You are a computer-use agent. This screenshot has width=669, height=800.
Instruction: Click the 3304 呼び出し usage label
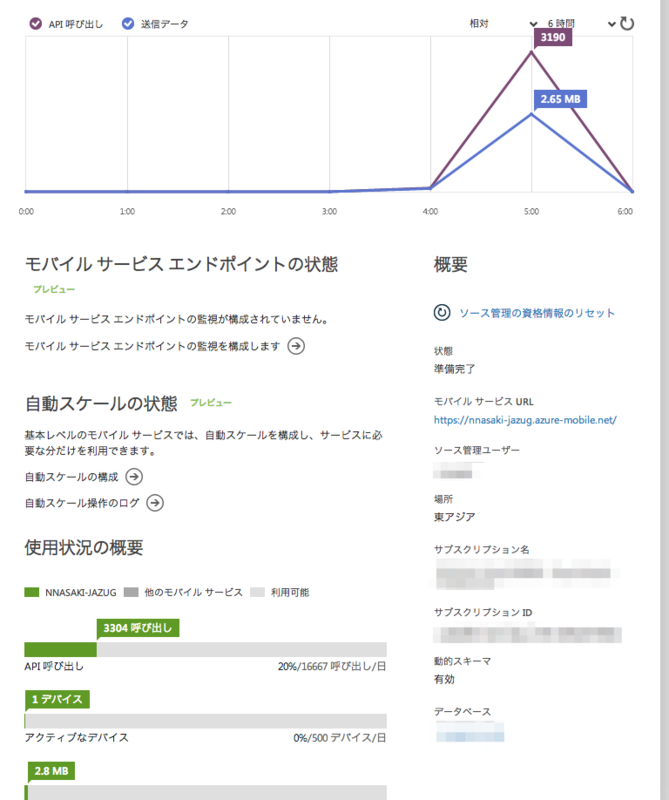point(138,628)
